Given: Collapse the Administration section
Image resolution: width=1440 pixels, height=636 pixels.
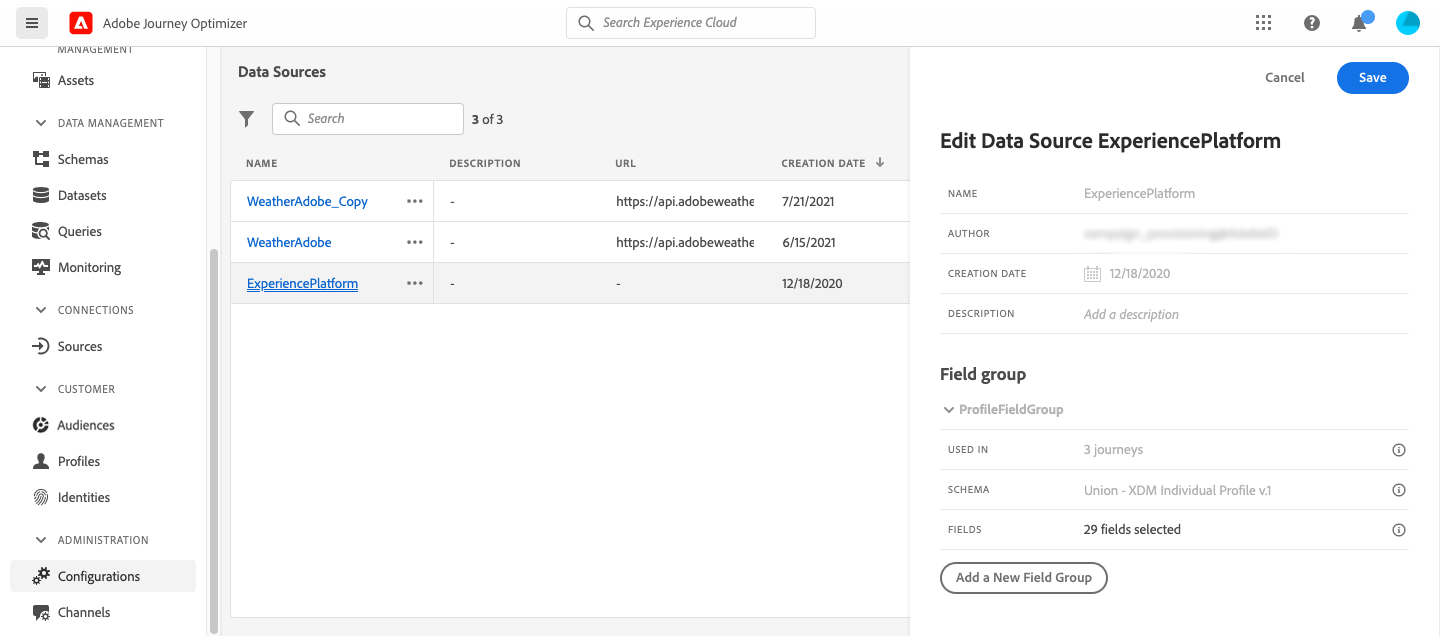Looking at the screenshot, I should point(41,540).
